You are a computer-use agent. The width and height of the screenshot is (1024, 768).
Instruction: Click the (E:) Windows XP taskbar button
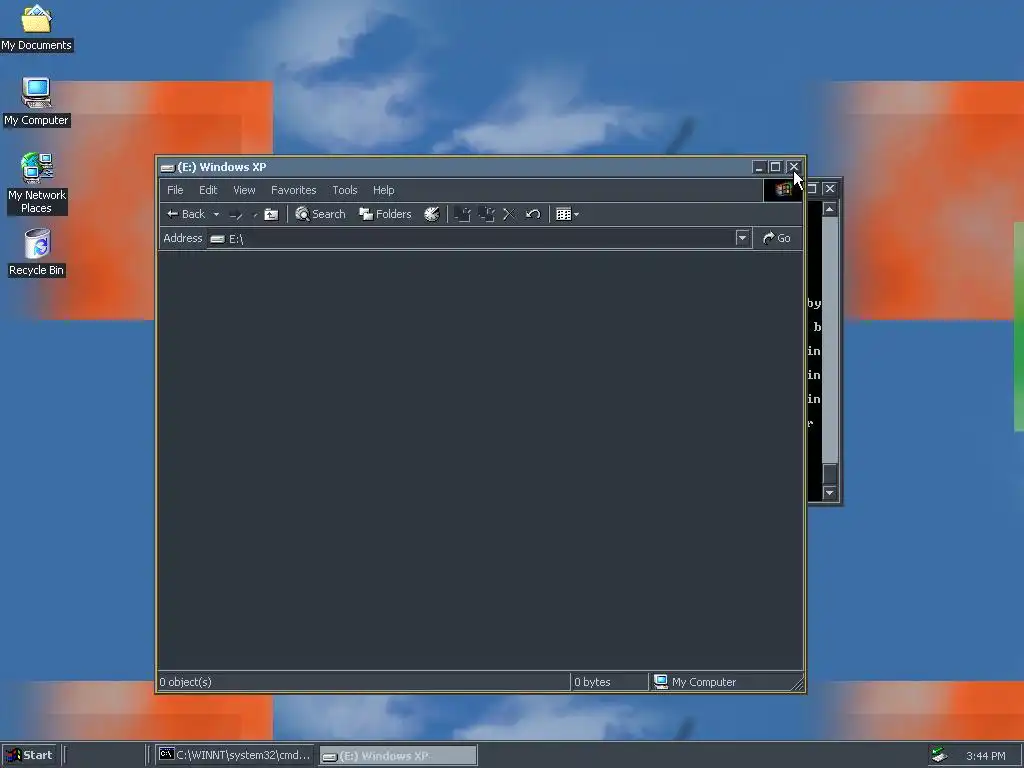coord(398,756)
